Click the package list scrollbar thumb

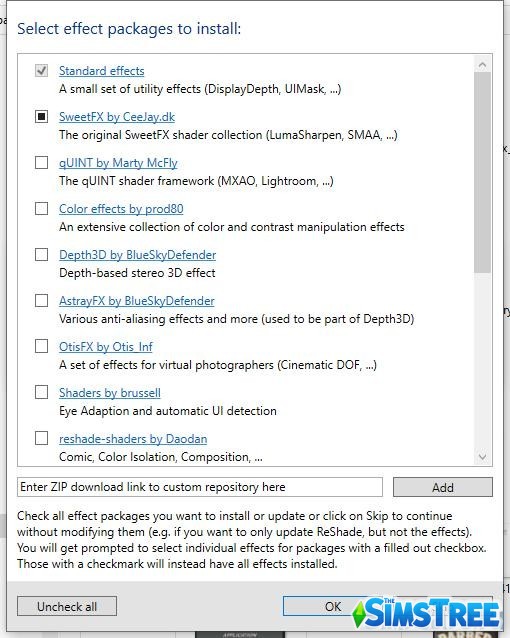tap(483, 173)
